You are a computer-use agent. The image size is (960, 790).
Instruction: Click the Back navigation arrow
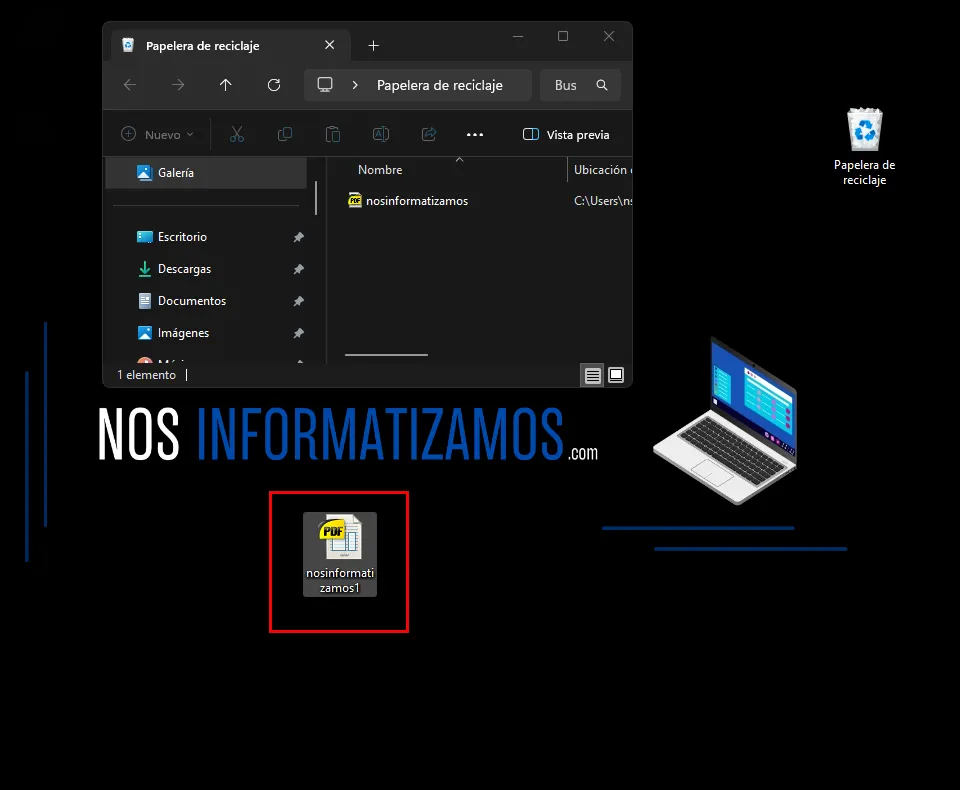click(130, 85)
